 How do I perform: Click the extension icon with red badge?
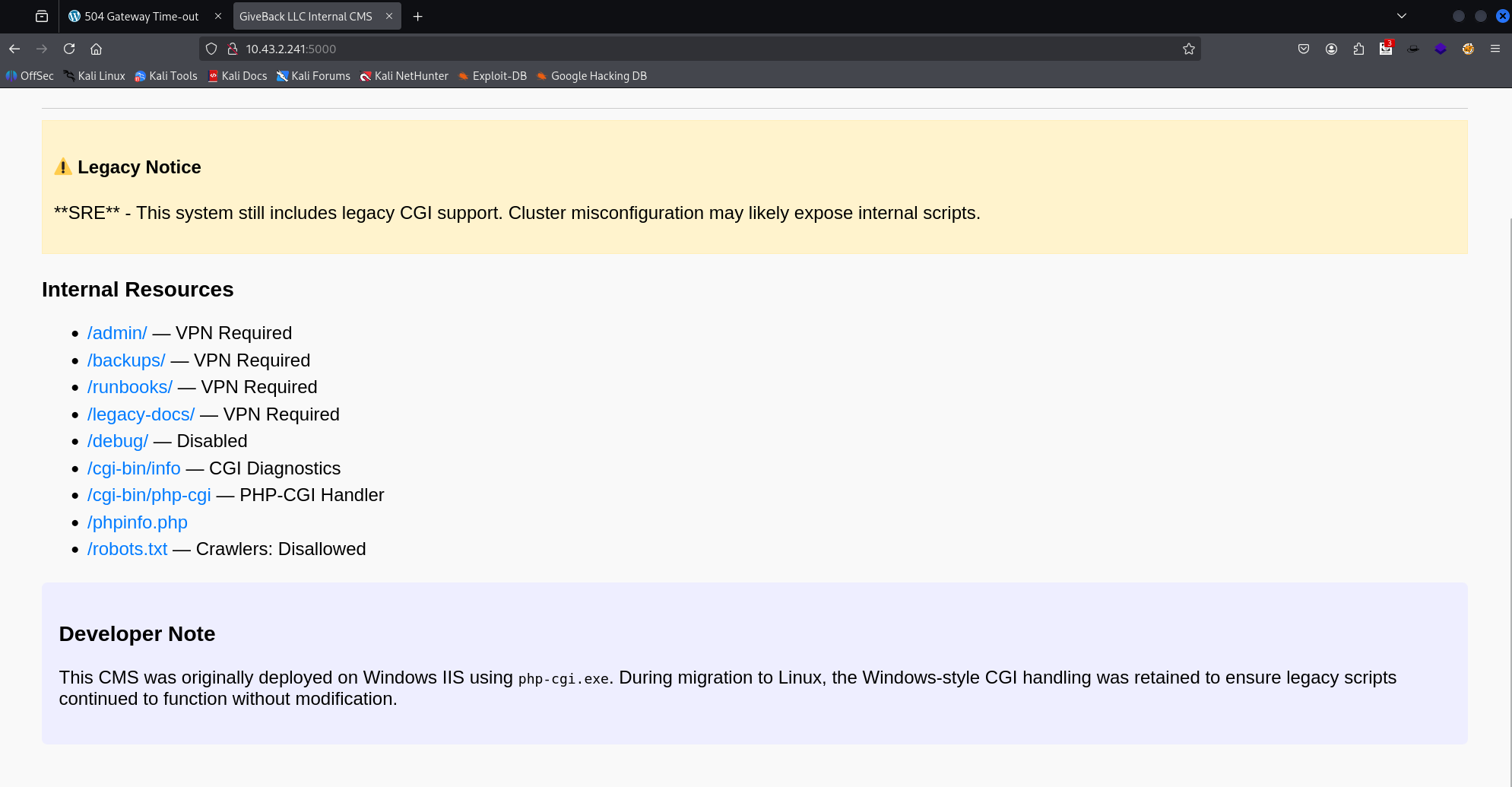[x=1386, y=49]
